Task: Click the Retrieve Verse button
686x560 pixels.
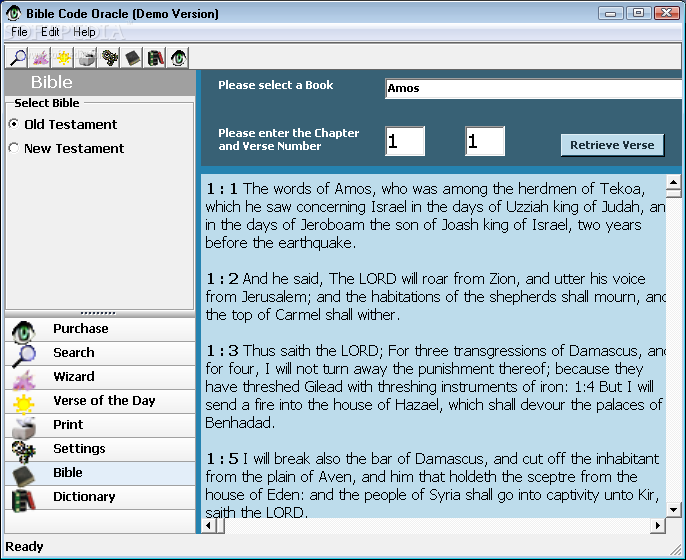Action: (612, 145)
